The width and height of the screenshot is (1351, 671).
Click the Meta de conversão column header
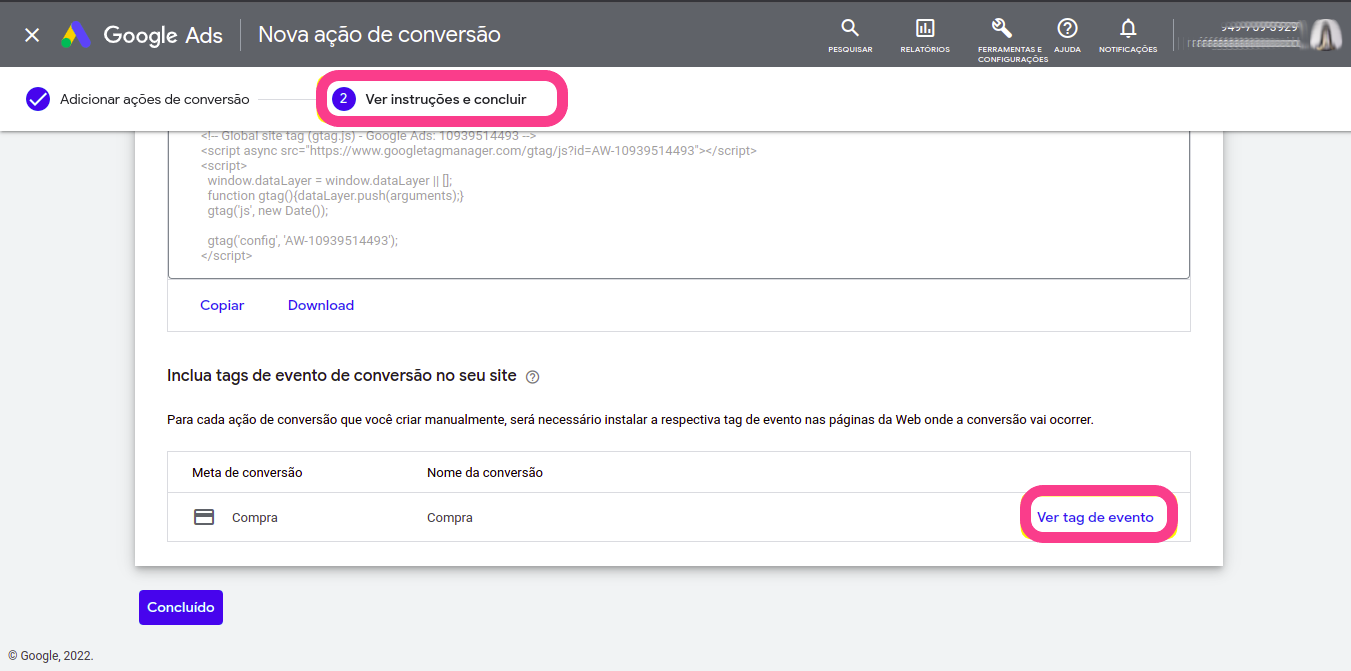pyautogui.click(x=247, y=472)
